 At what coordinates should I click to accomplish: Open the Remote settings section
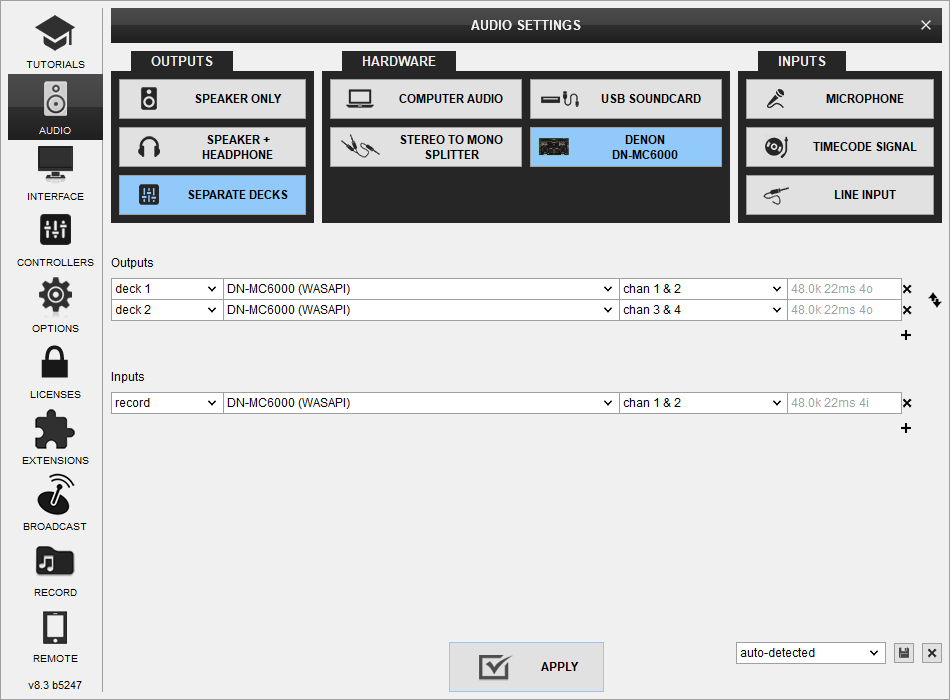[55, 635]
